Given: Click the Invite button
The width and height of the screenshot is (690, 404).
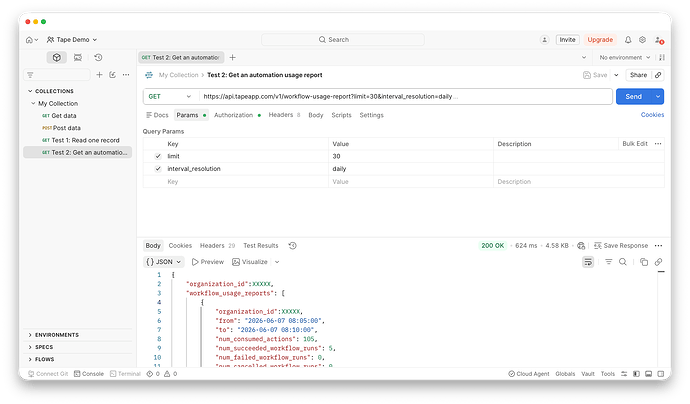Looking at the screenshot, I should (x=568, y=40).
